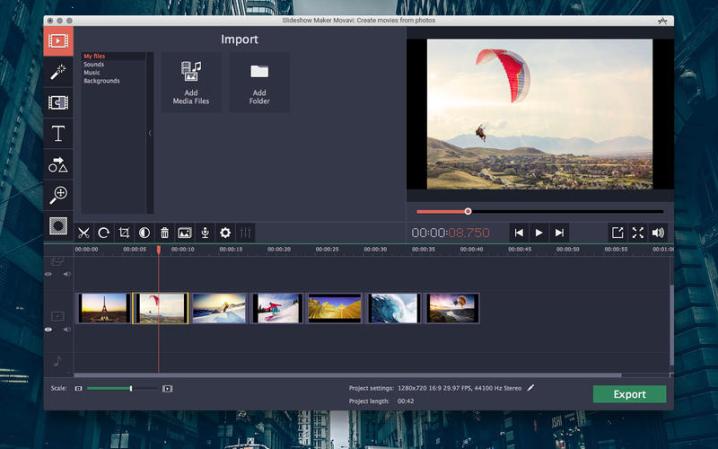Toggle visibility eye on upper track
The height and width of the screenshot is (449, 718).
click(x=49, y=274)
